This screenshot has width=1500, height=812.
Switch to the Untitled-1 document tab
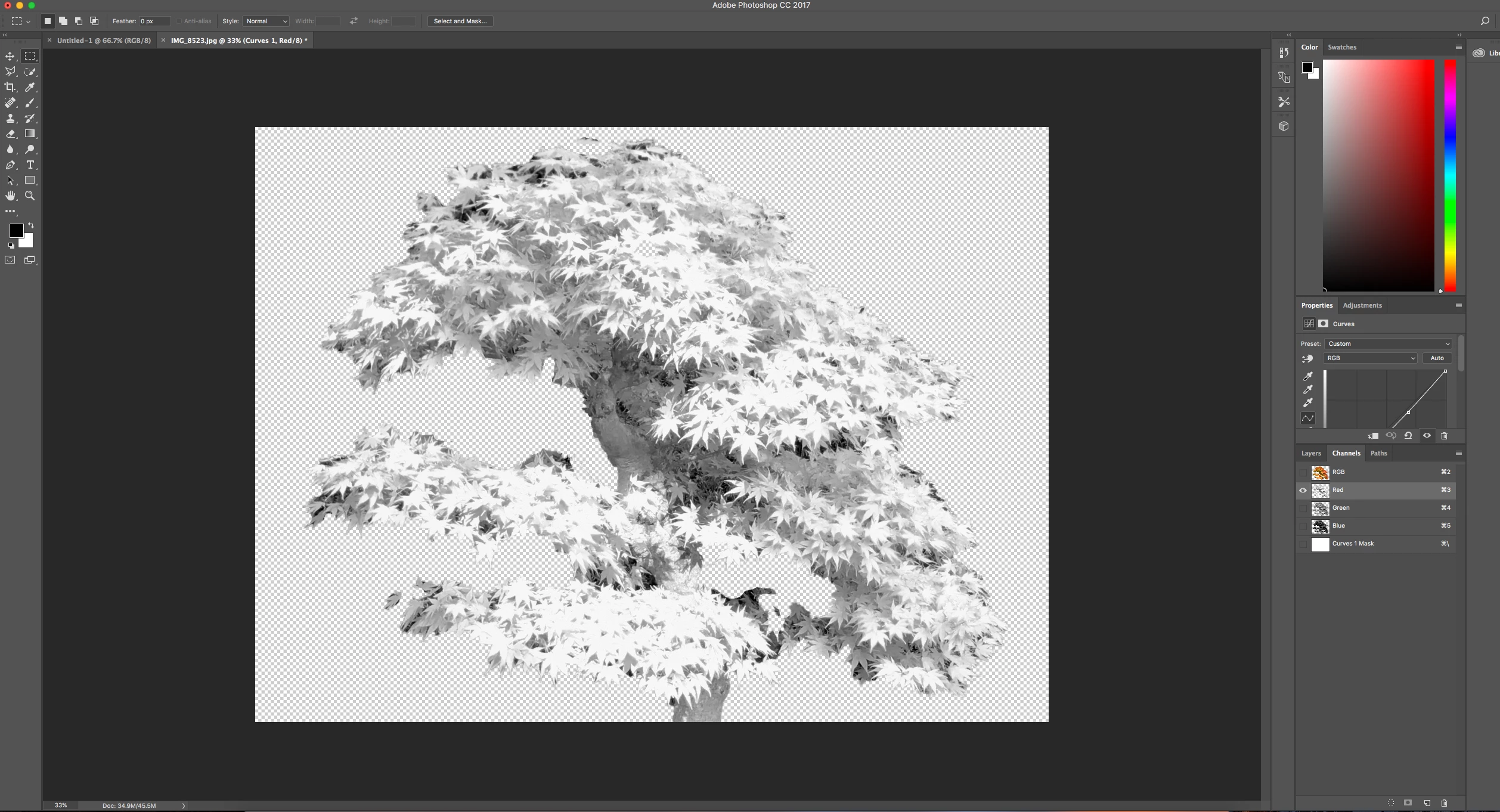[x=104, y=41]
